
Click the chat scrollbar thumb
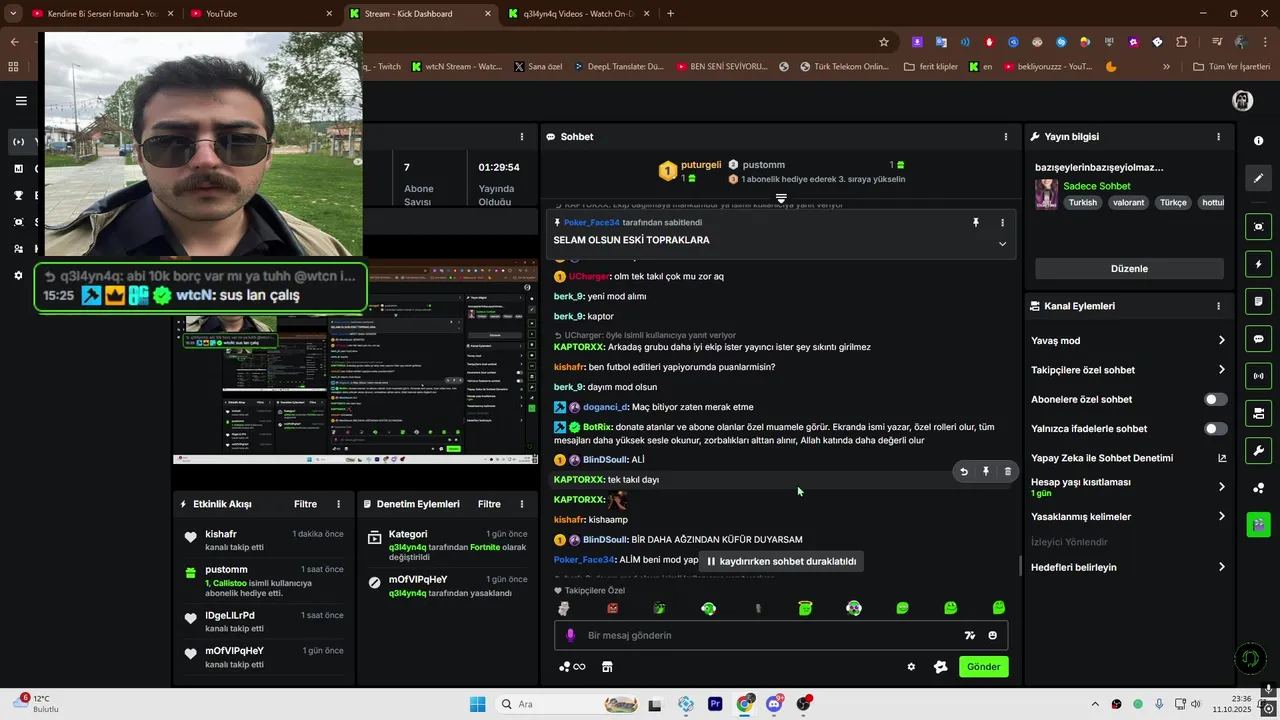1020,566
